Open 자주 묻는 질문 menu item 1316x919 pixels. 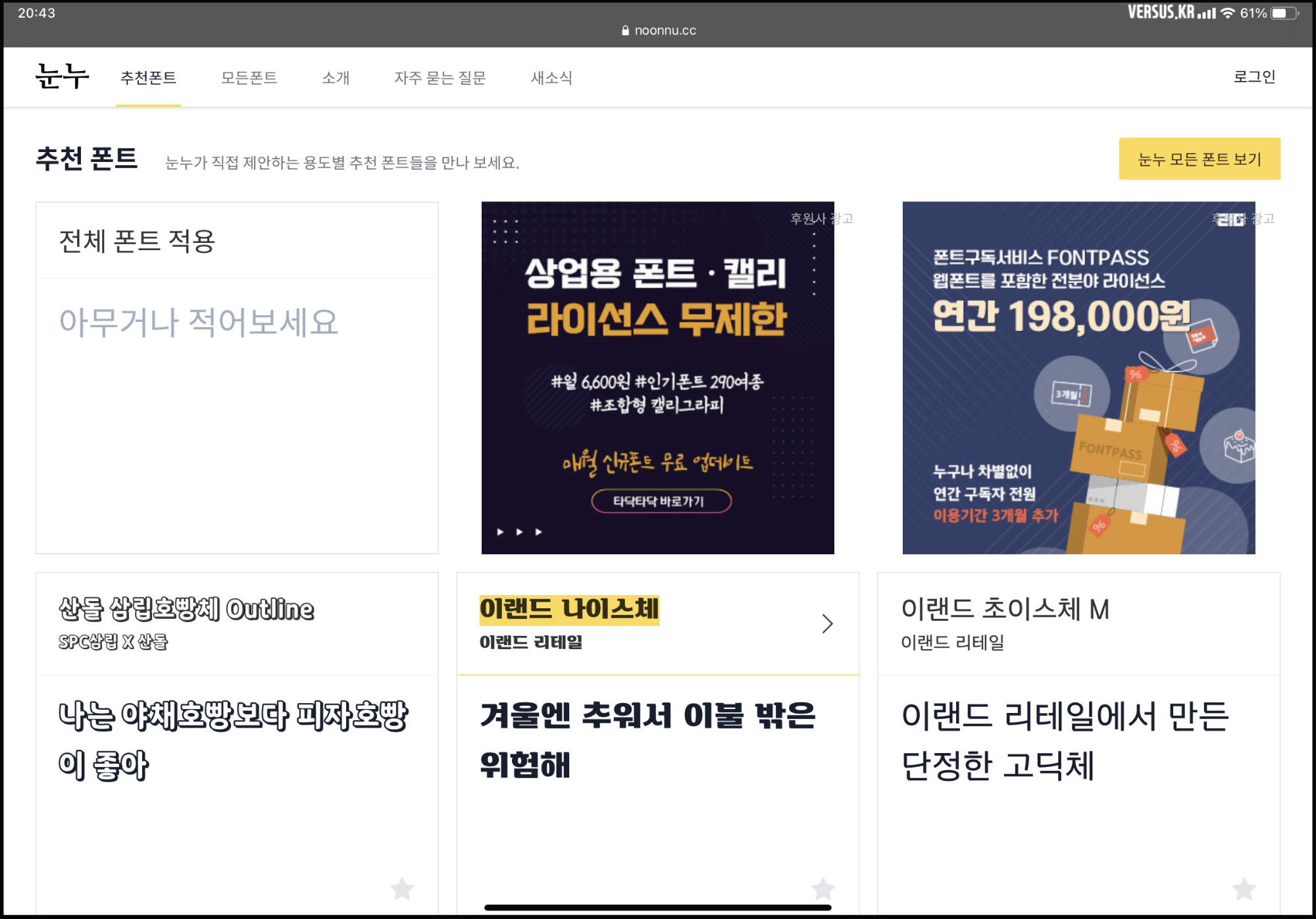pyautogui.click(x=440, y=78)
